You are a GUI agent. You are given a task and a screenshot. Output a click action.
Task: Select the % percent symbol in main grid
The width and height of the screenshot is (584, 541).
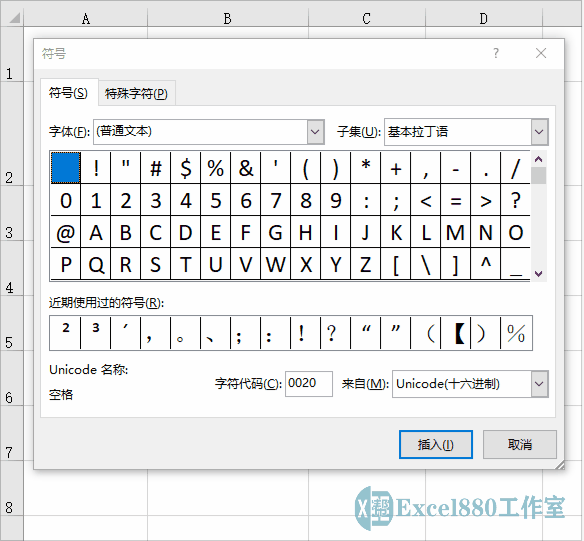click(x=216, y=168)
